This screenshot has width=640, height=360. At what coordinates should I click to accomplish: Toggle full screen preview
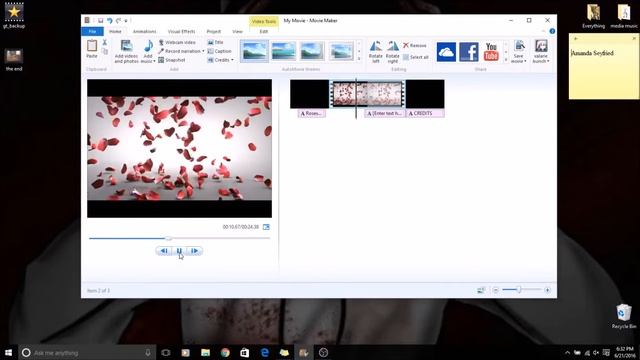[x=266, y=227]
